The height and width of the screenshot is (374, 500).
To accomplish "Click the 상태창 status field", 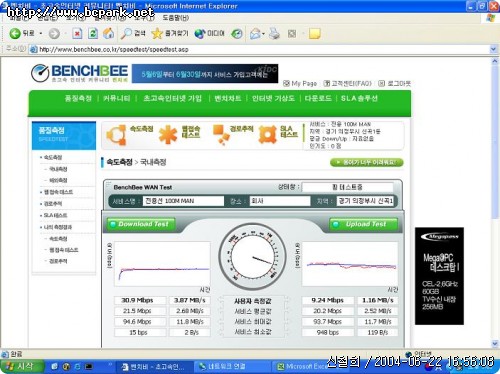I will pos(347,187).
